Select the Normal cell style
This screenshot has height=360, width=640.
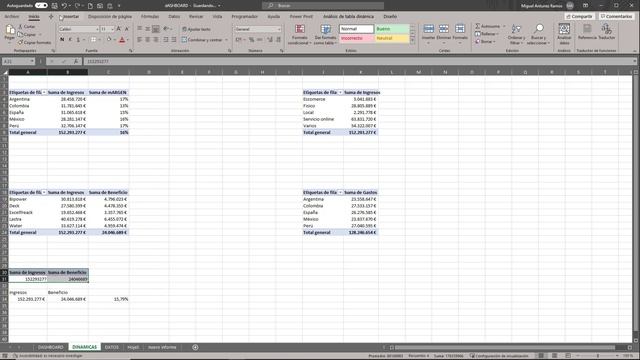pyautogui.click(x=356, y=29)
